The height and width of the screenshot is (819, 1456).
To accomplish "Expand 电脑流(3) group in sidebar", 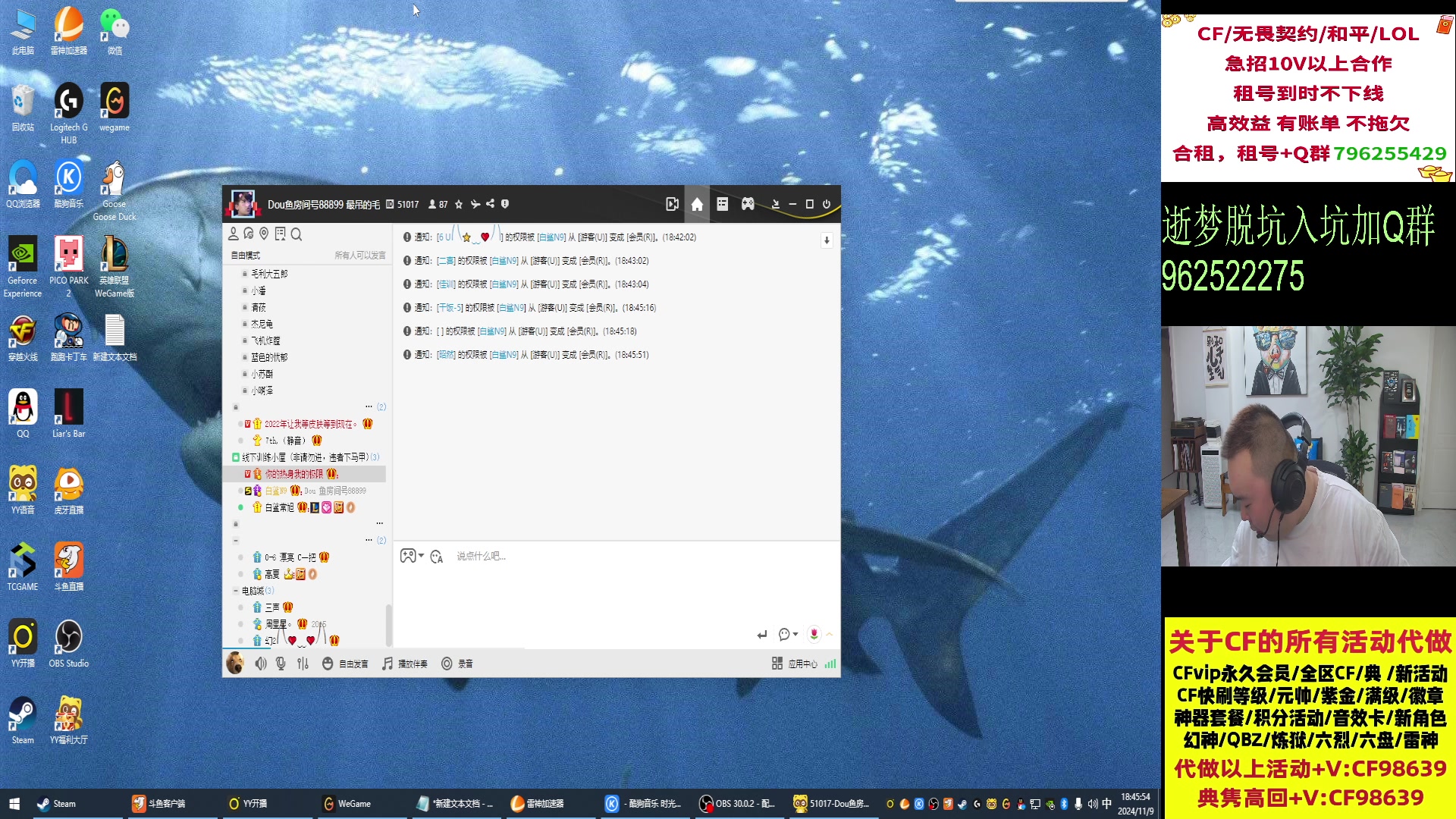I will point(234,590).
